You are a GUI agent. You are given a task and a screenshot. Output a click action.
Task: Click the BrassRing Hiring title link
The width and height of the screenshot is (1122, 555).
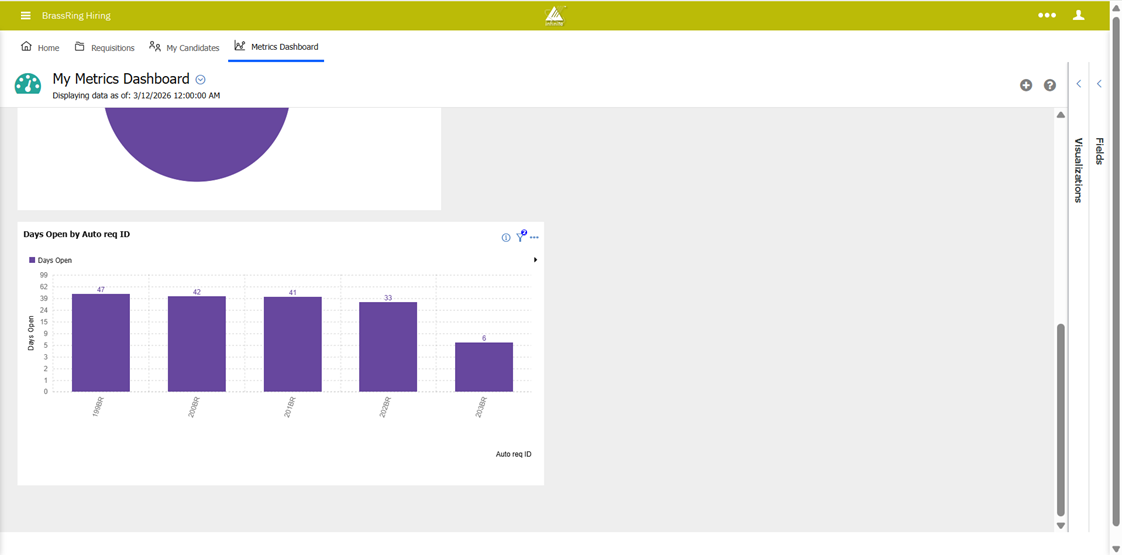pyautogui.click(x=76, y=16)
